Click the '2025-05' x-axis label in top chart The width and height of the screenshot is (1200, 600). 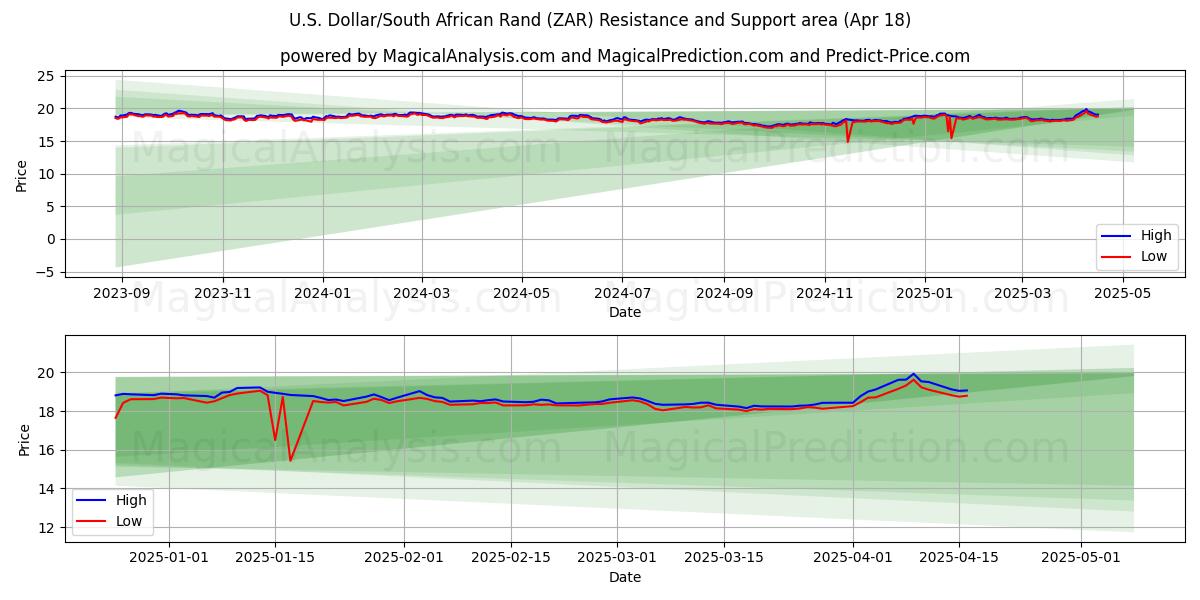click(x=1123, y=294)
